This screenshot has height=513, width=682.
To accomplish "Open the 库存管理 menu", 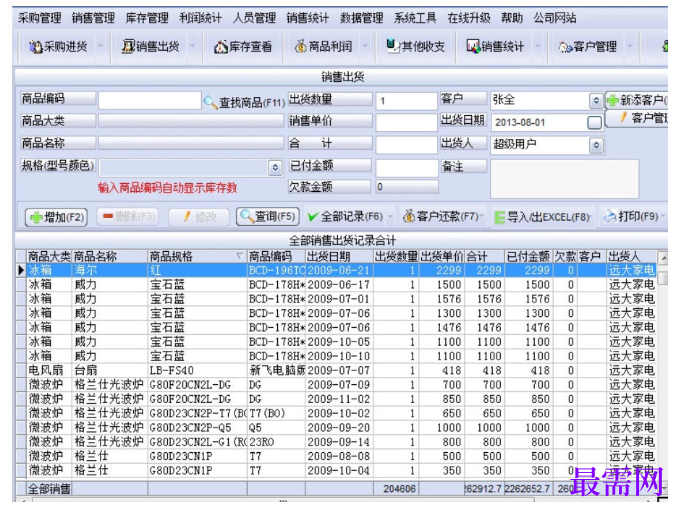I will 147,18.
